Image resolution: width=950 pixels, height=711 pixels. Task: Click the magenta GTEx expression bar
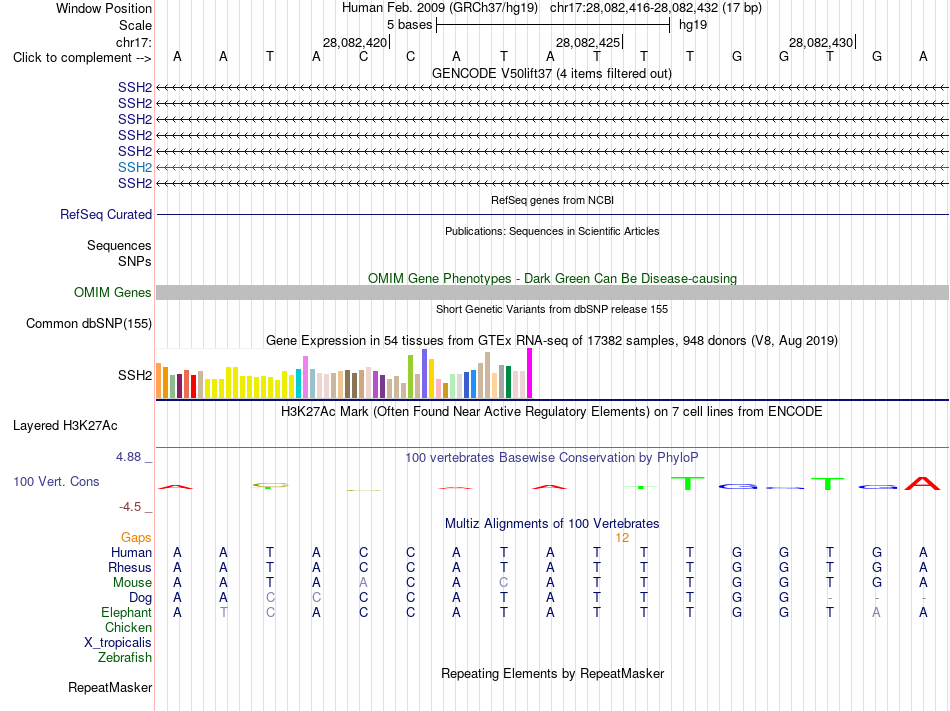click(530, 373)
